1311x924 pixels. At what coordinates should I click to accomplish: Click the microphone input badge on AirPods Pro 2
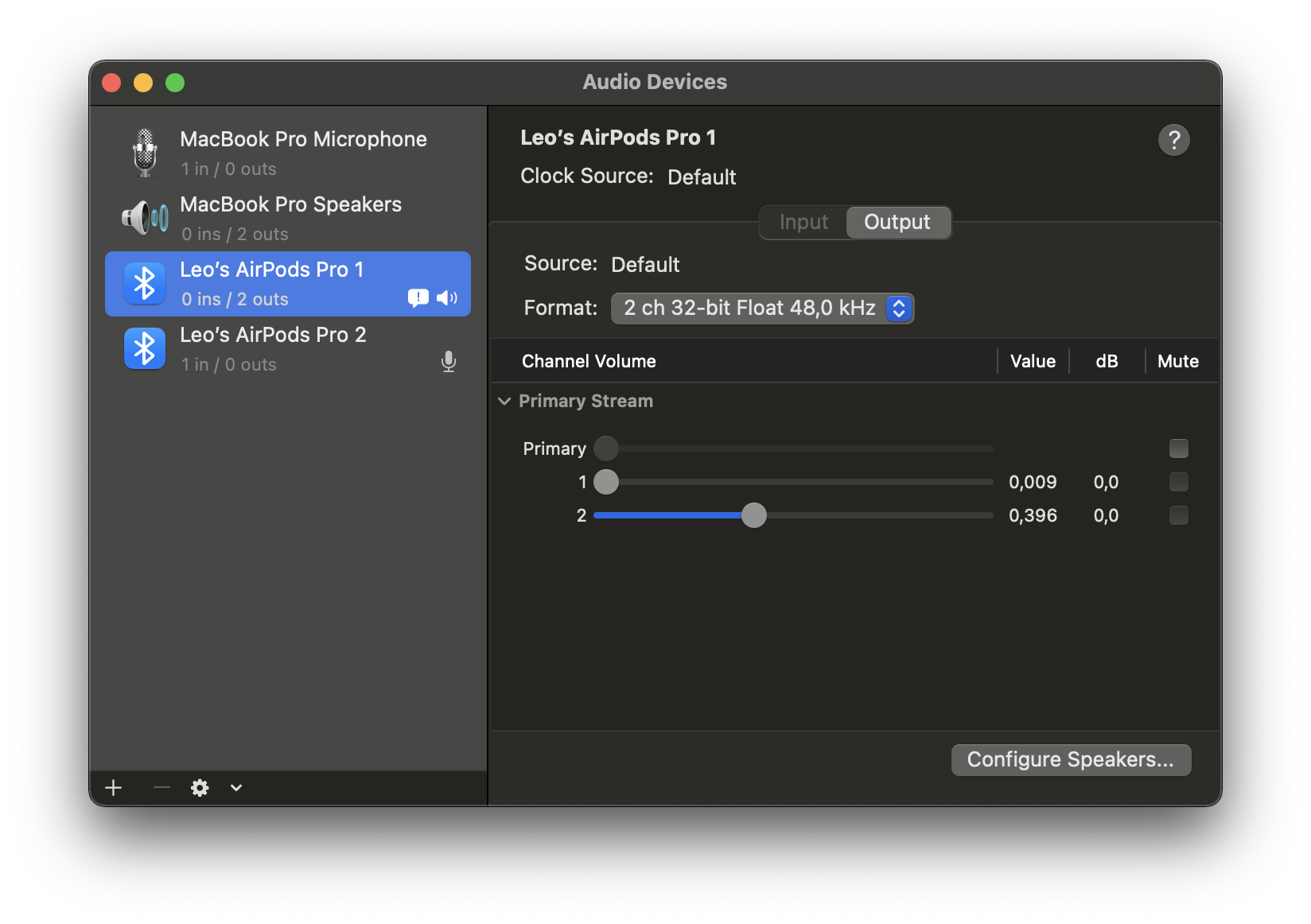pos(449,362)
